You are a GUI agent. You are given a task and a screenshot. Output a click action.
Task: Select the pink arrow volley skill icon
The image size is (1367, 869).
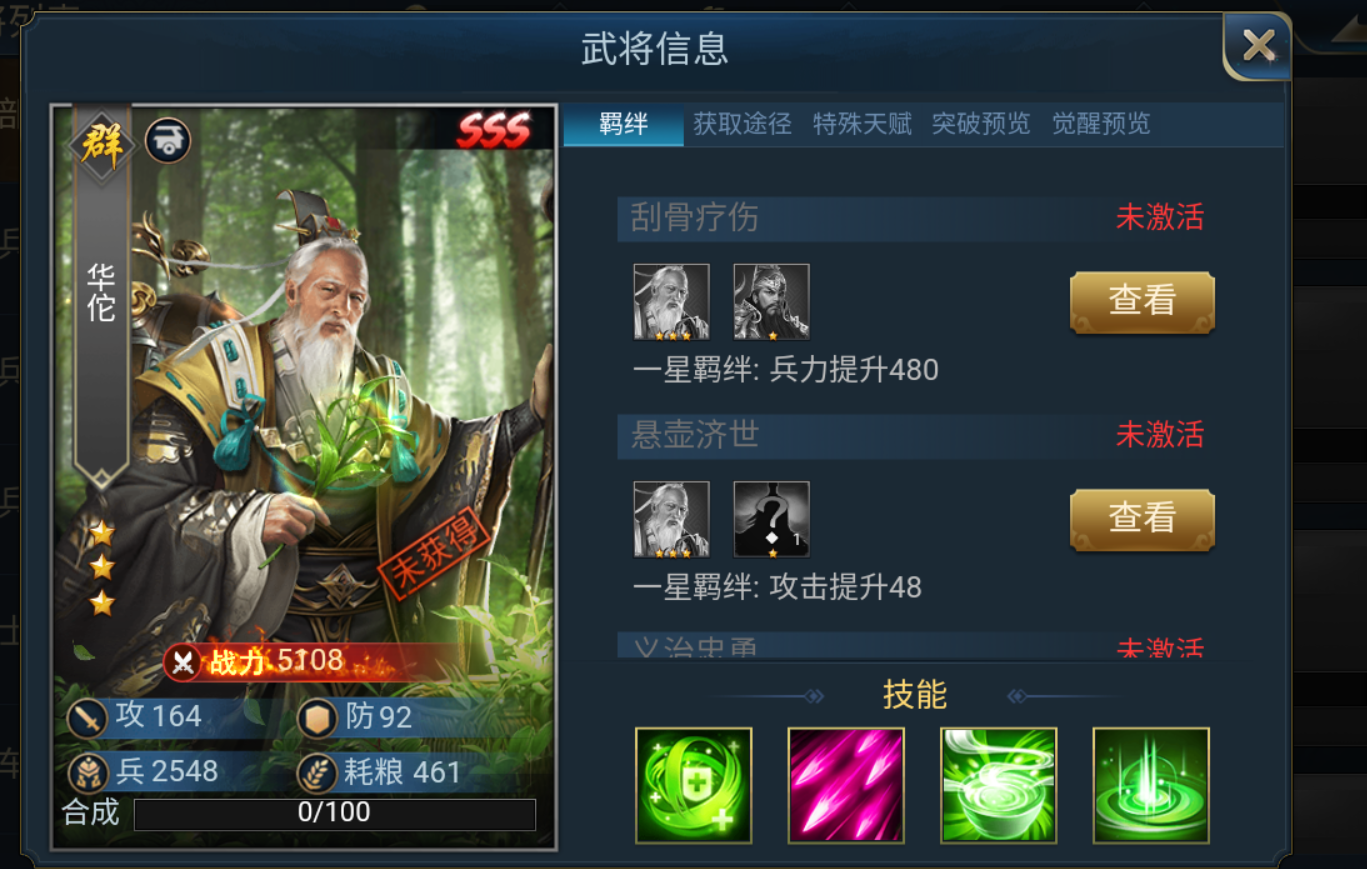tap(846, 785)
